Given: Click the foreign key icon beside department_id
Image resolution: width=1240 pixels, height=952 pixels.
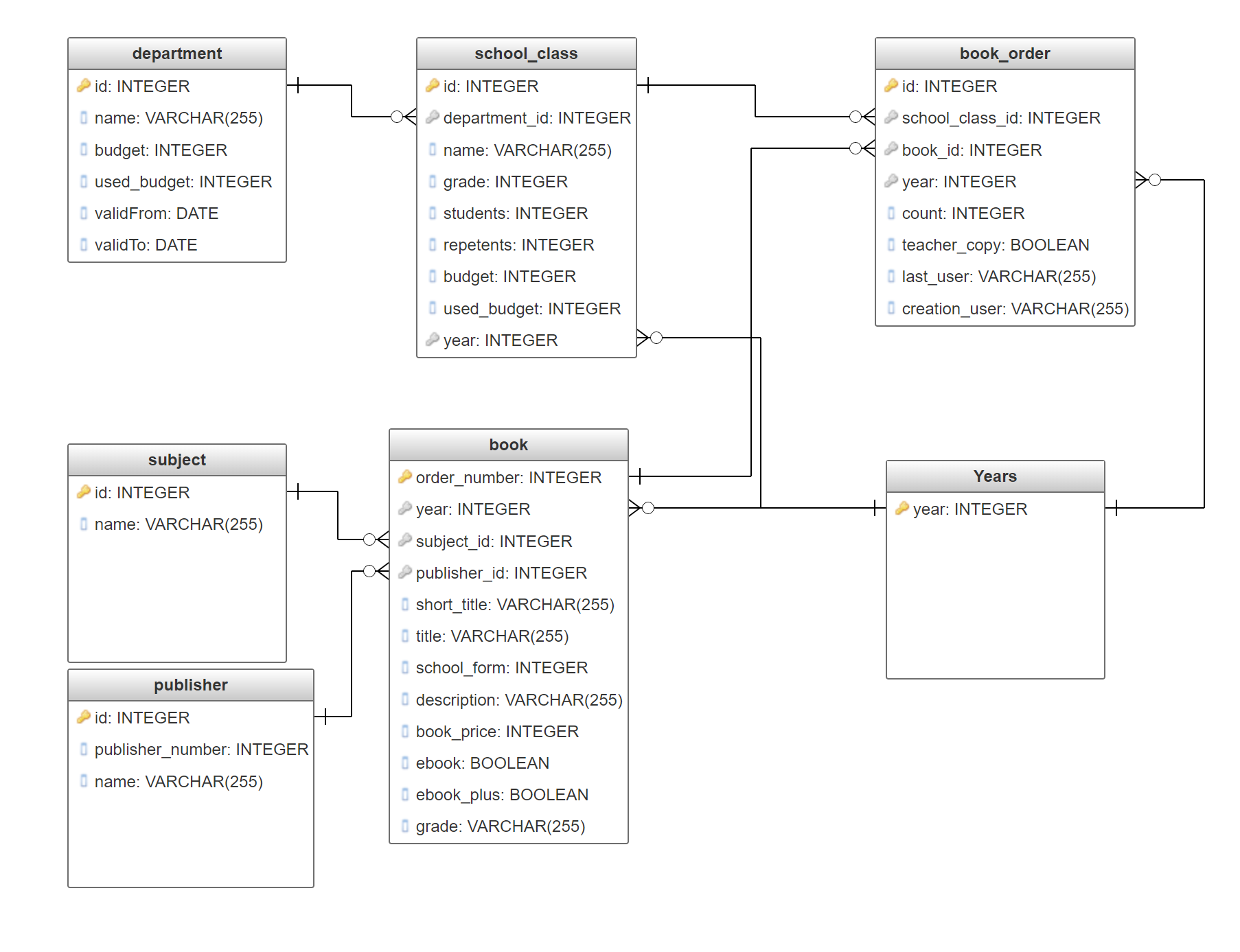Looking at the screenshot, I should 433,117.
